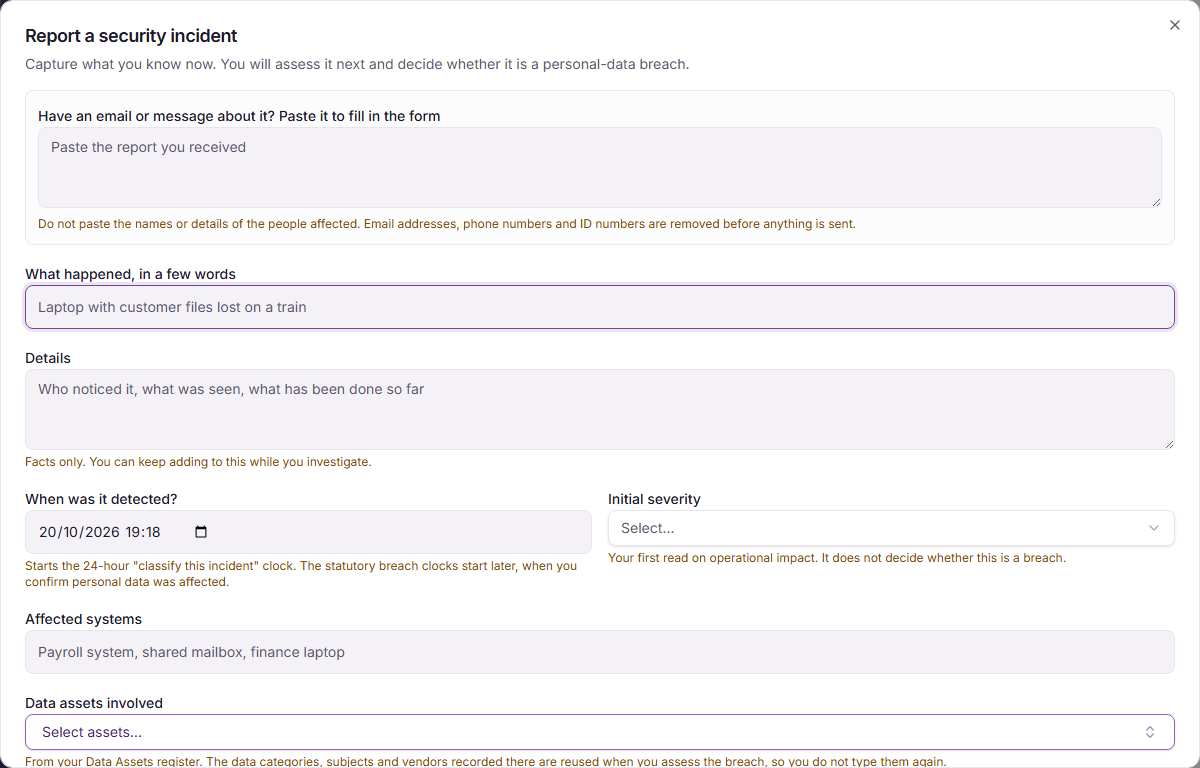This screenshot has width=1200, height=768.
Task: Click the 'Data assets involved' label
Action: click(94, 703)
